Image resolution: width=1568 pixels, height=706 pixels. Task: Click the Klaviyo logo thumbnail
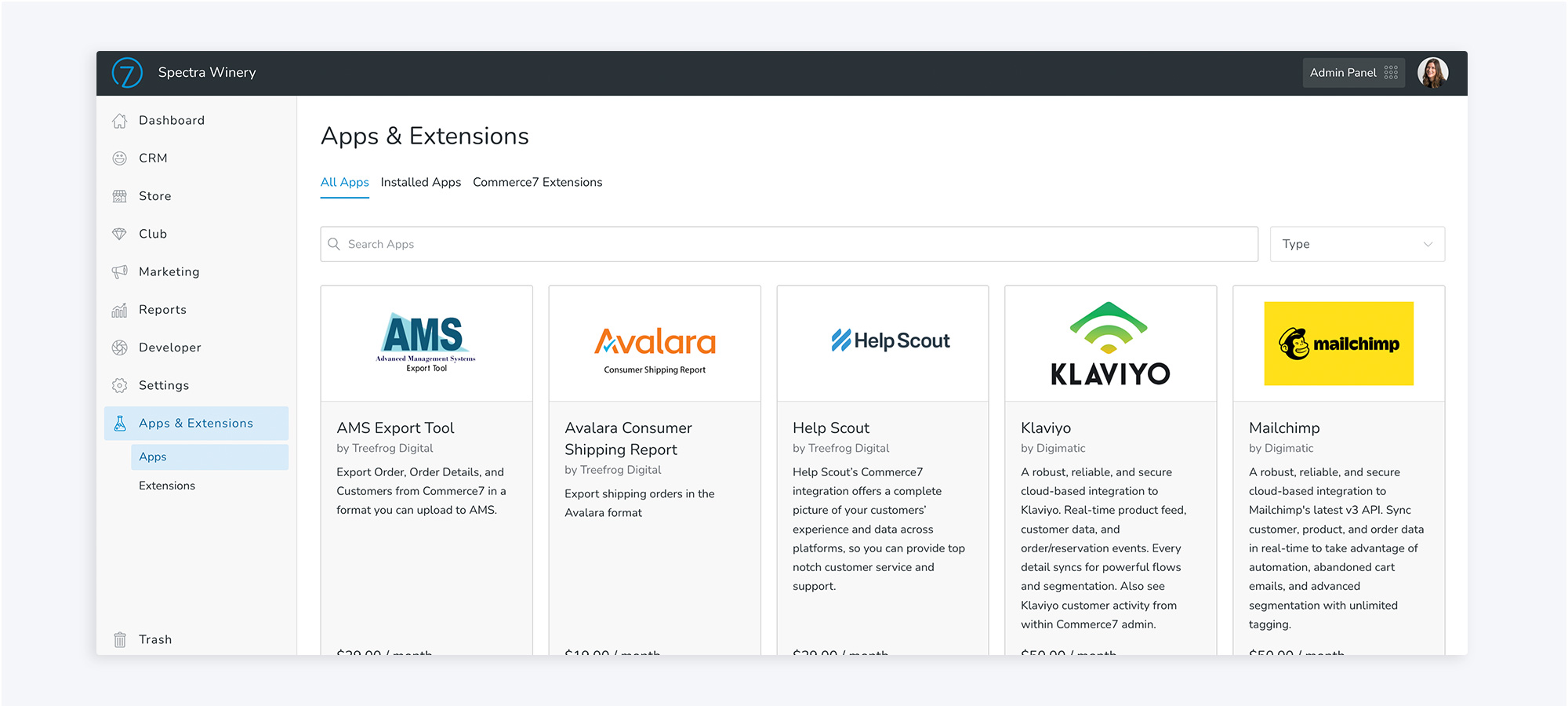coord(1110,344)
